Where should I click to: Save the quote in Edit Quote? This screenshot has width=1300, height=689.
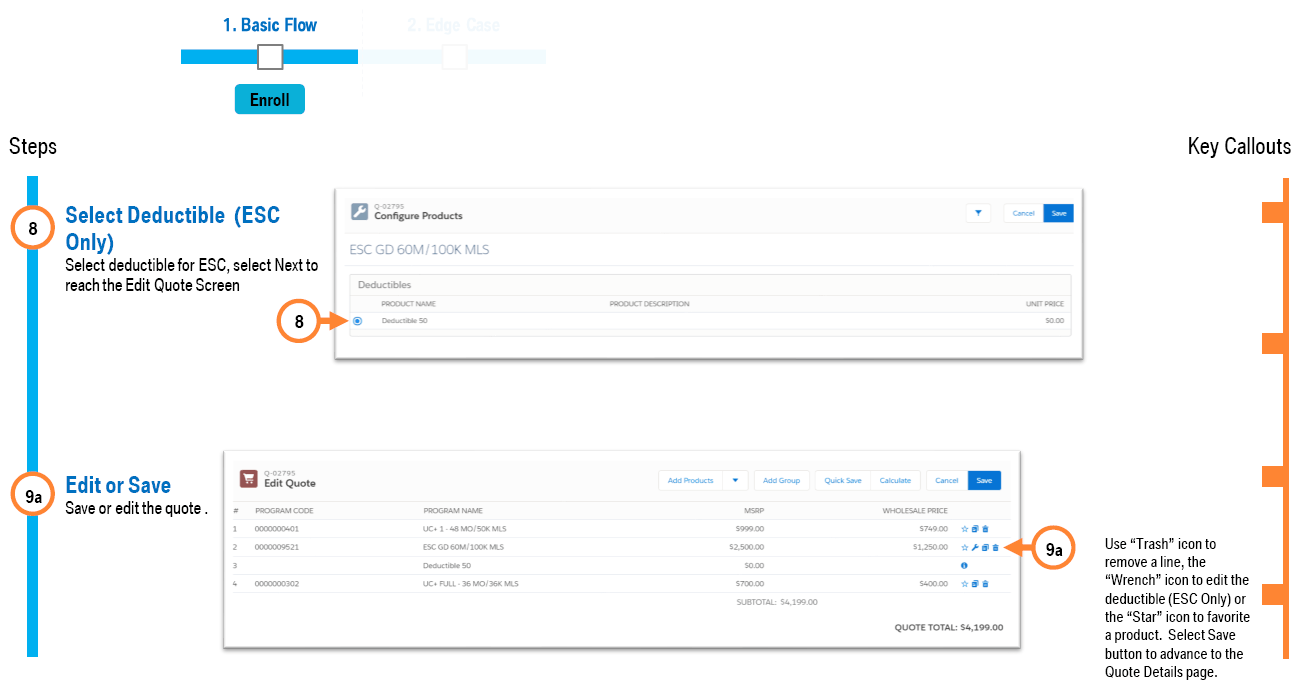984,480
